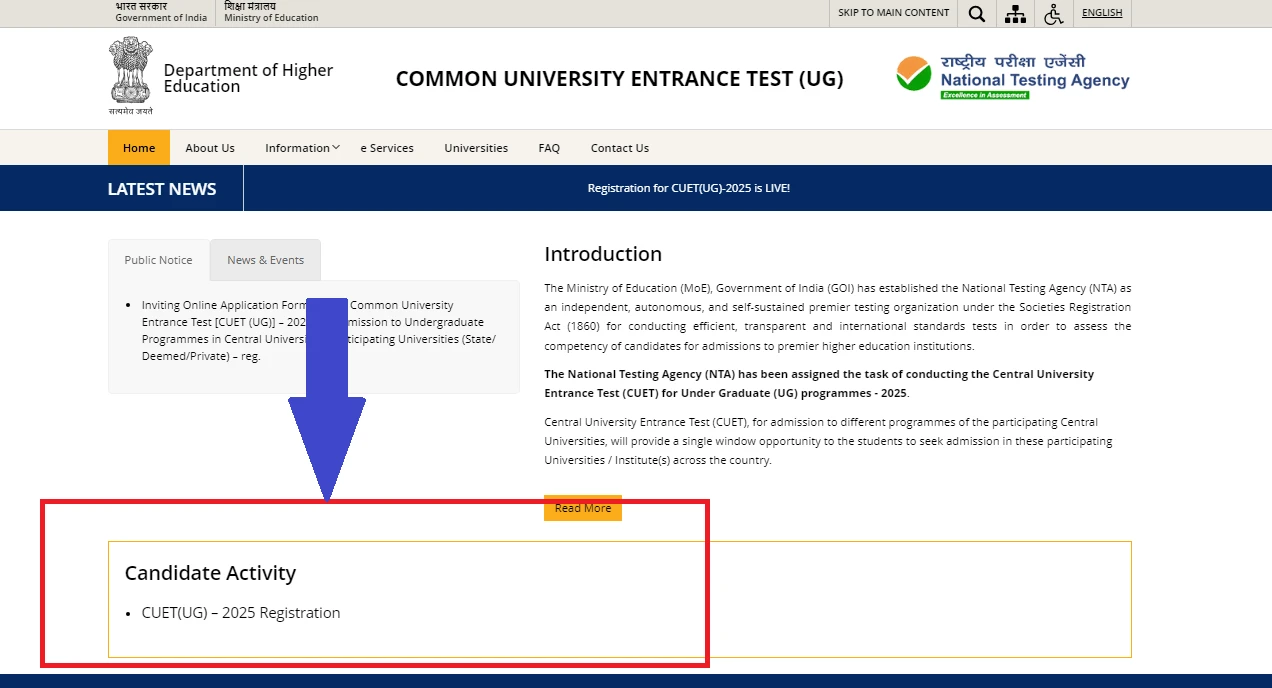Switch to the News & Events tab
This screenshot has height=688, width=1272.
coord(265,260)
